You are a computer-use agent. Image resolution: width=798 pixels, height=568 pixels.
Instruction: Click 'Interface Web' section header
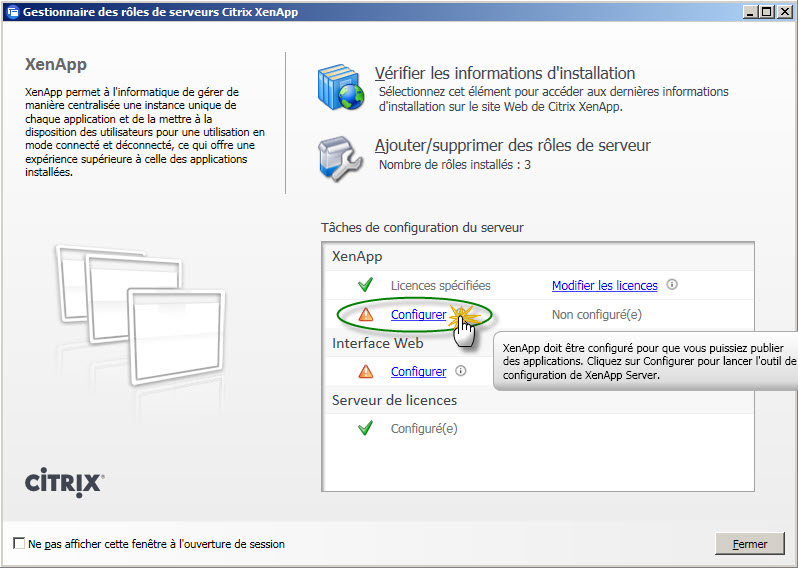tap(378, 344)
